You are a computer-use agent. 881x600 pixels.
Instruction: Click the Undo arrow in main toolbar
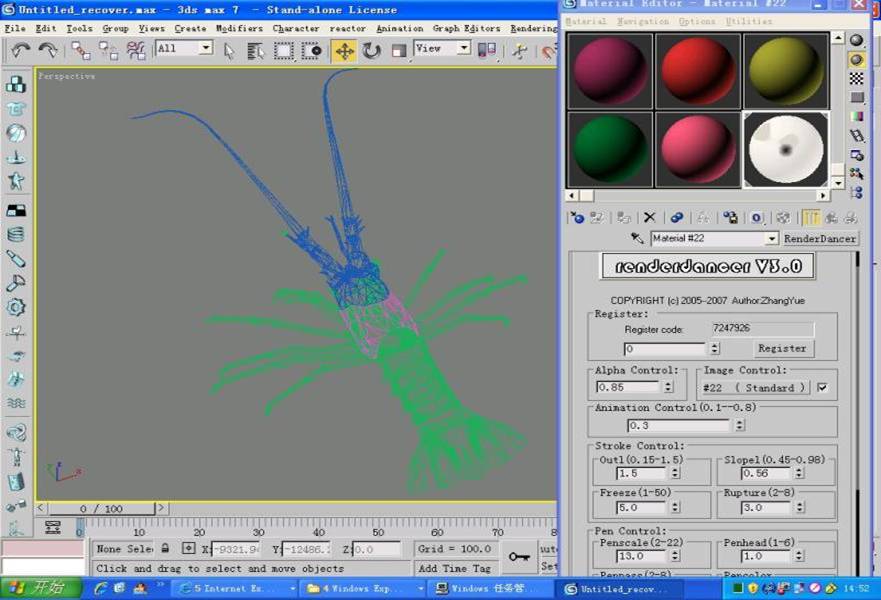click(x=21, y=51)
